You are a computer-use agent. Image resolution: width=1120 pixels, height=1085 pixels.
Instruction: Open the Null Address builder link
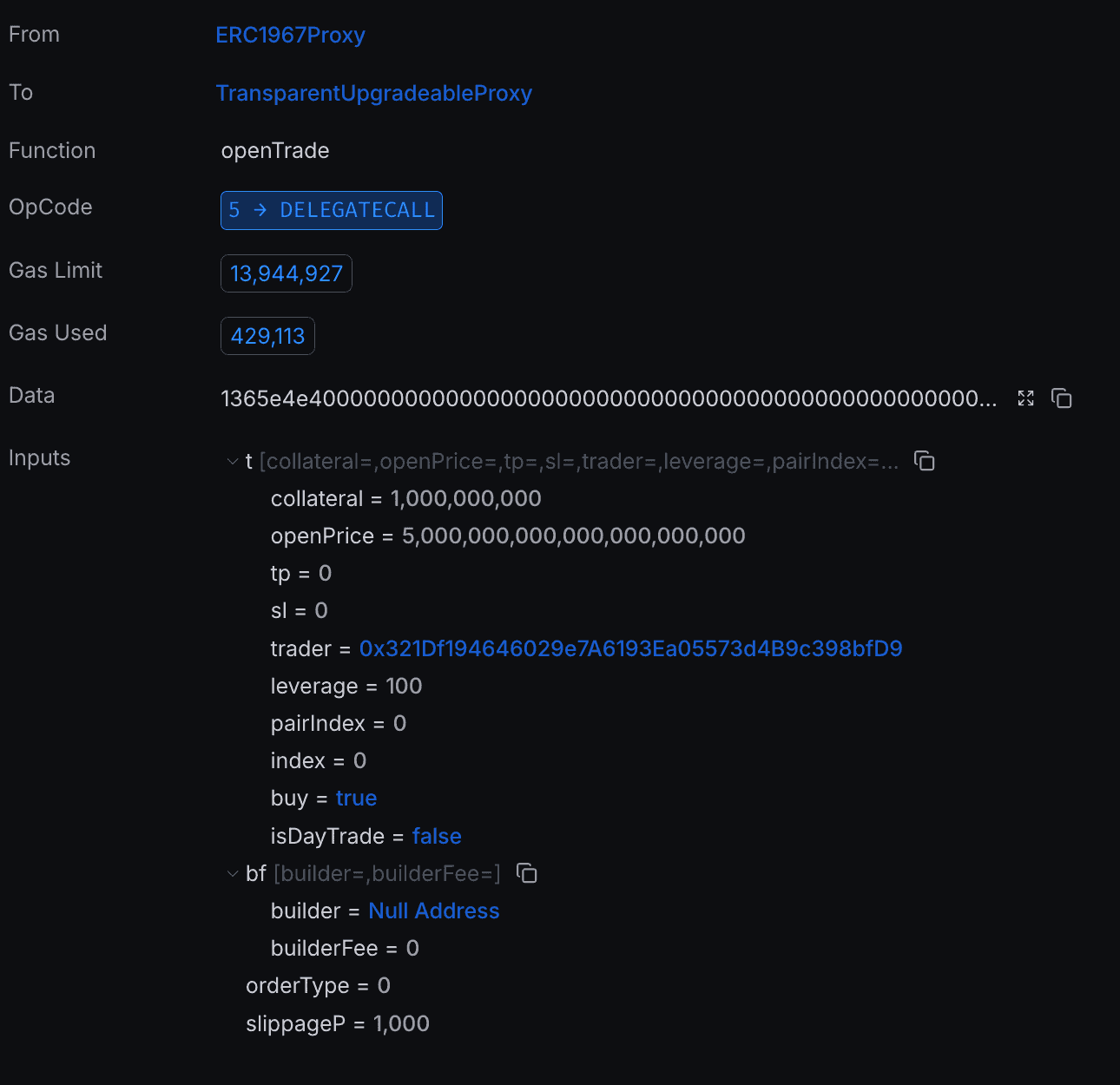click(434, 911)
